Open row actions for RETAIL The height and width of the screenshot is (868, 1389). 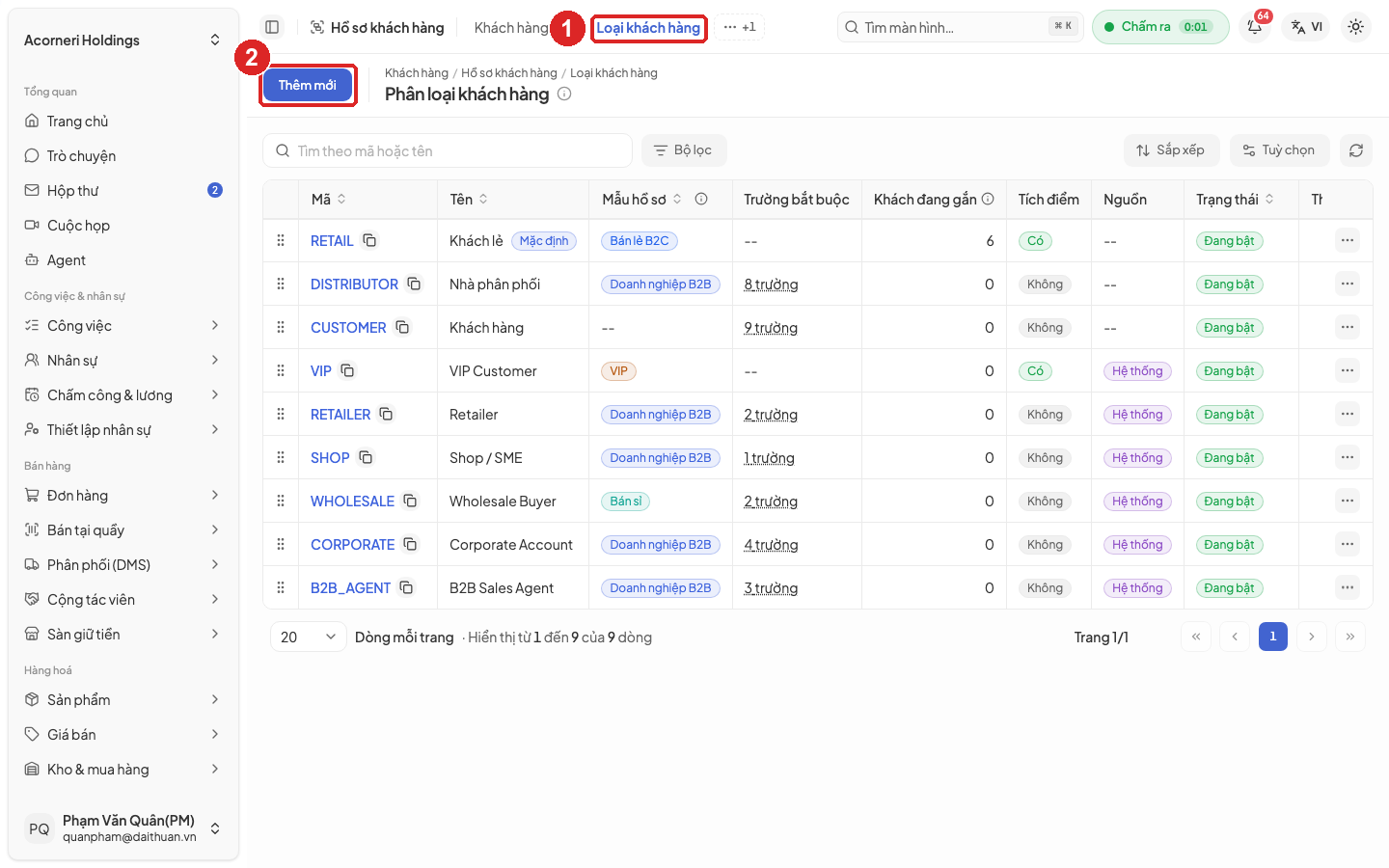pos(1347,240)
